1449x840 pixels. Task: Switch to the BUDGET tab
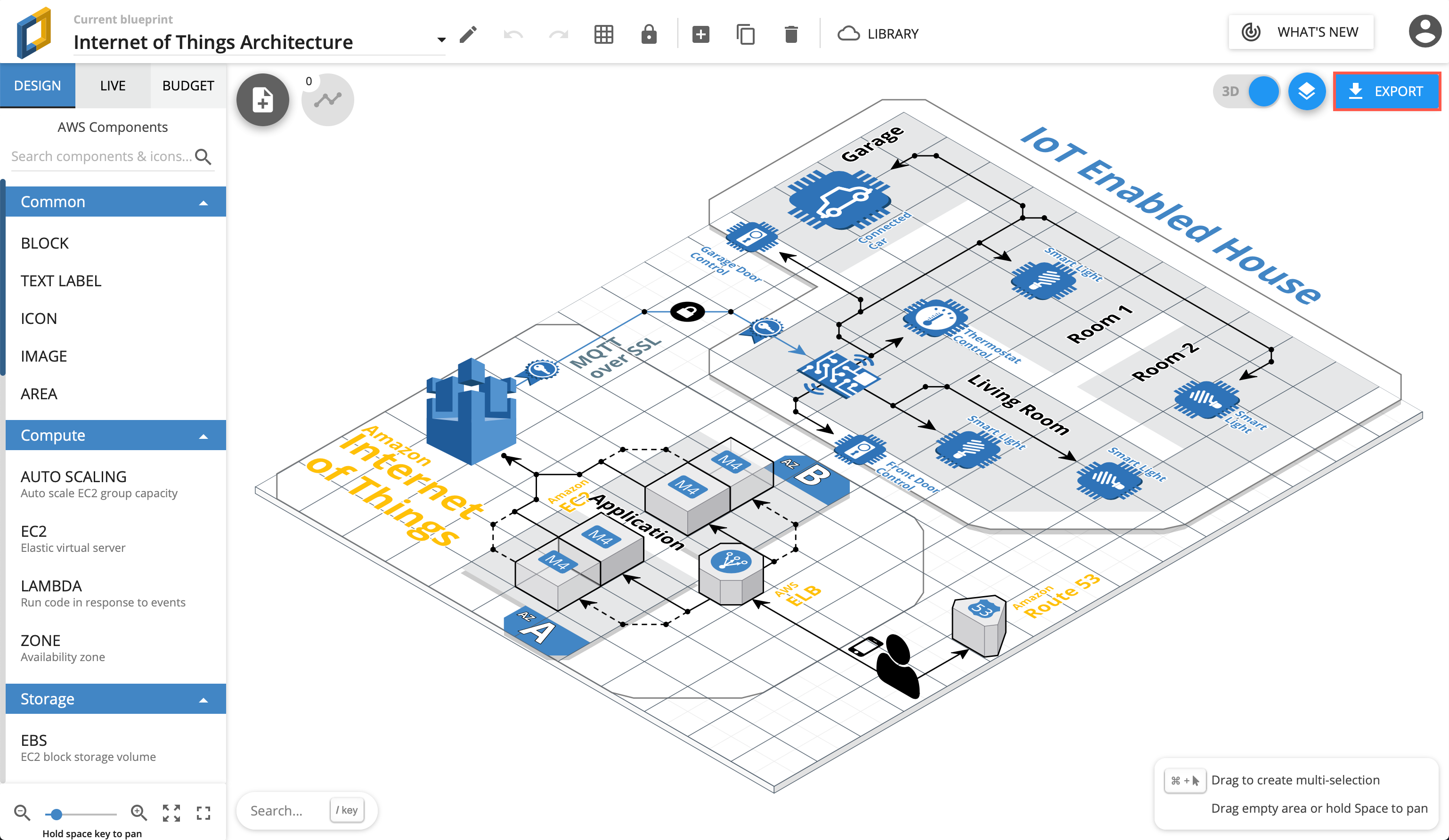[186, 86]
